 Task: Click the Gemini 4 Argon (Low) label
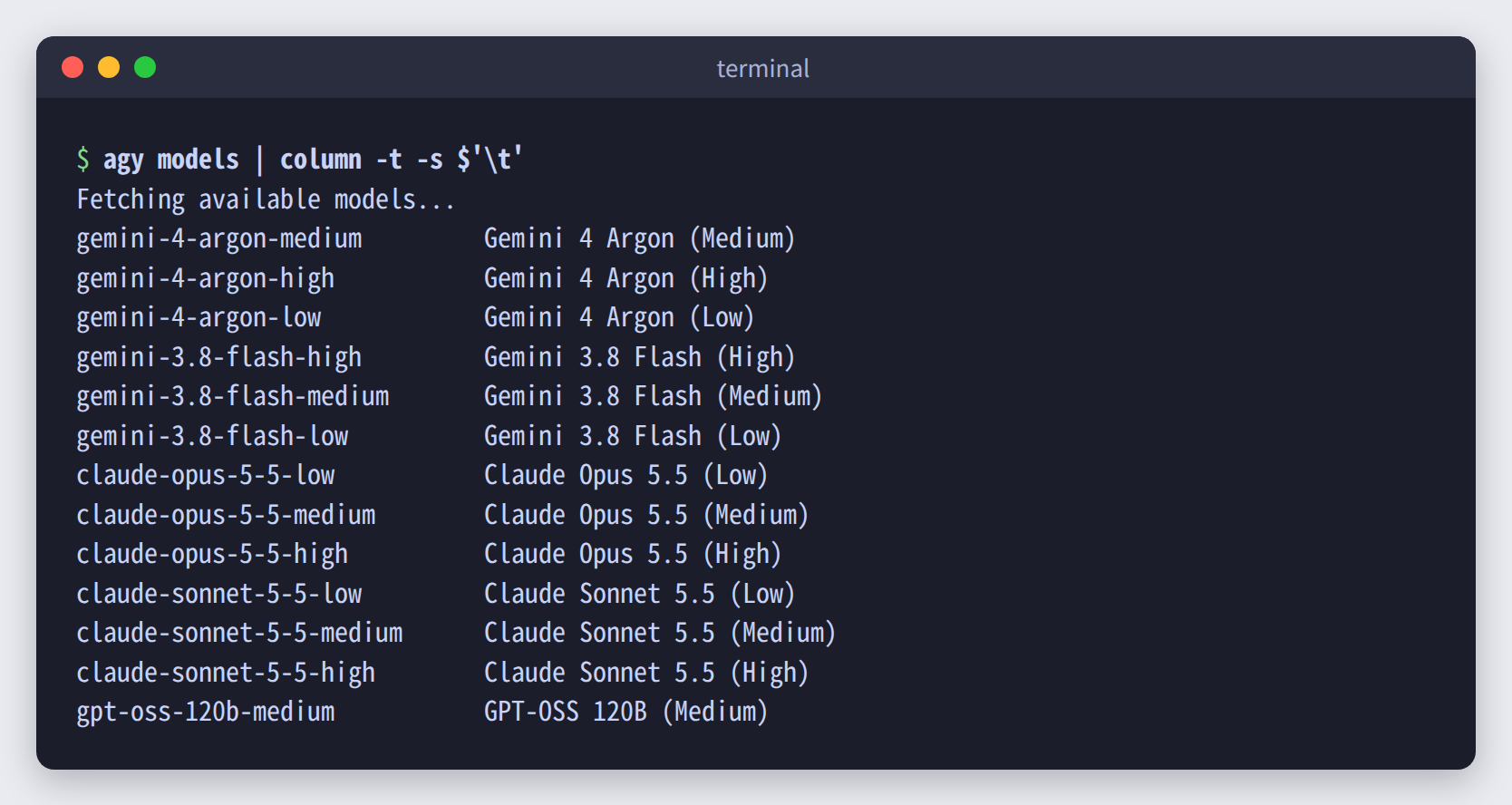[x=619, y=317]
